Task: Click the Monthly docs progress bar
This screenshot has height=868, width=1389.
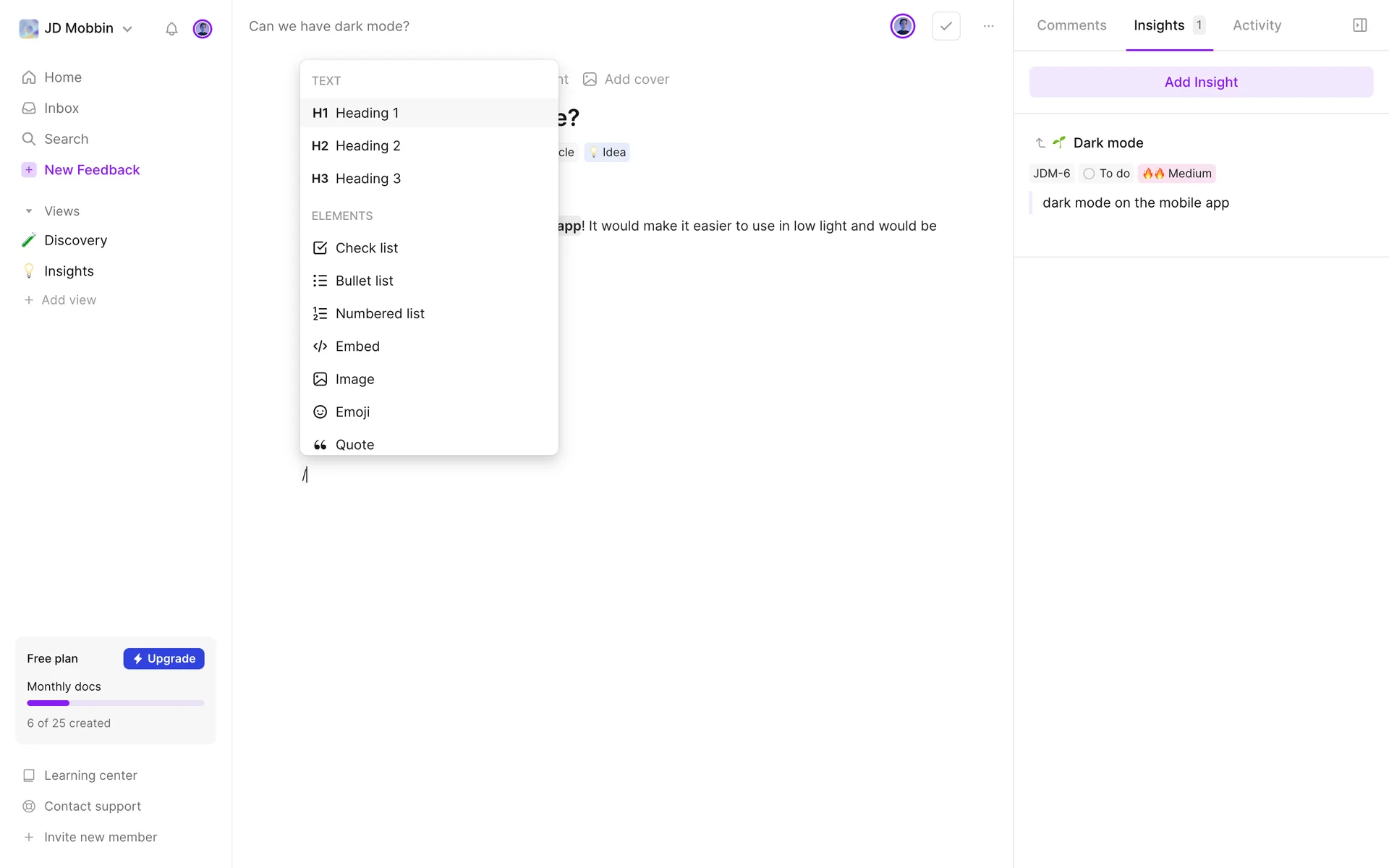Action: tap(116, 703)
